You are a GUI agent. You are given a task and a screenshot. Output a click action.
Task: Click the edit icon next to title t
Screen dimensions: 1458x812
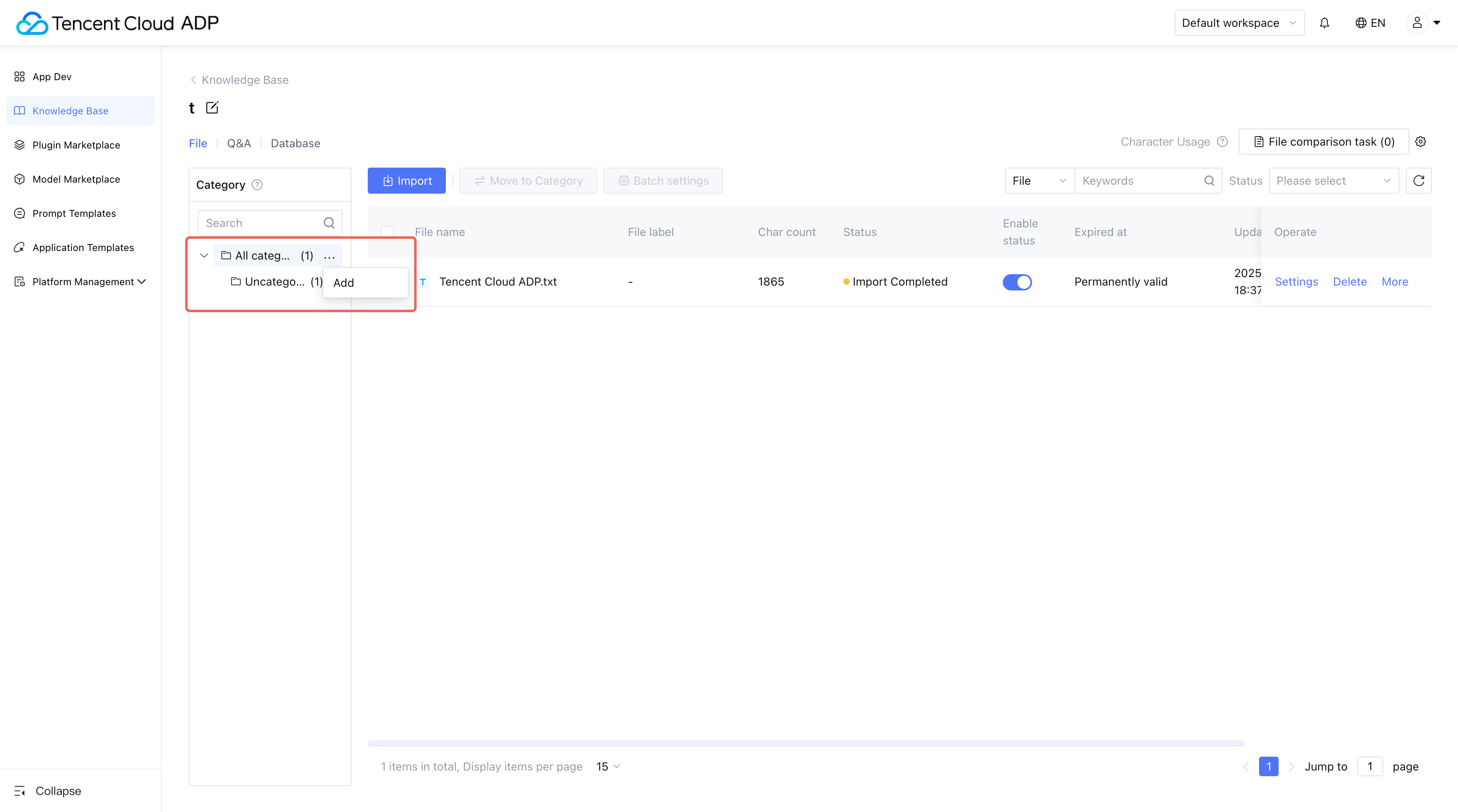tap(212, 107)
